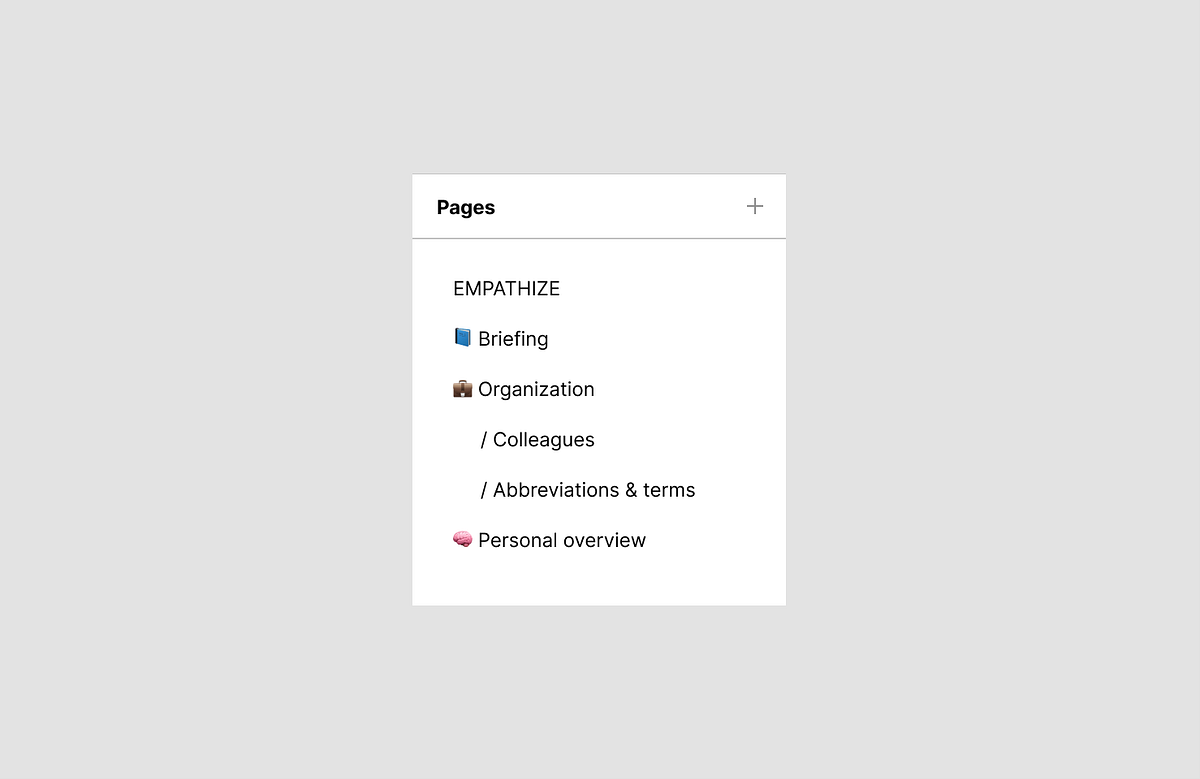
Task: Open the Briefing page
Action: tap(513, 338)
